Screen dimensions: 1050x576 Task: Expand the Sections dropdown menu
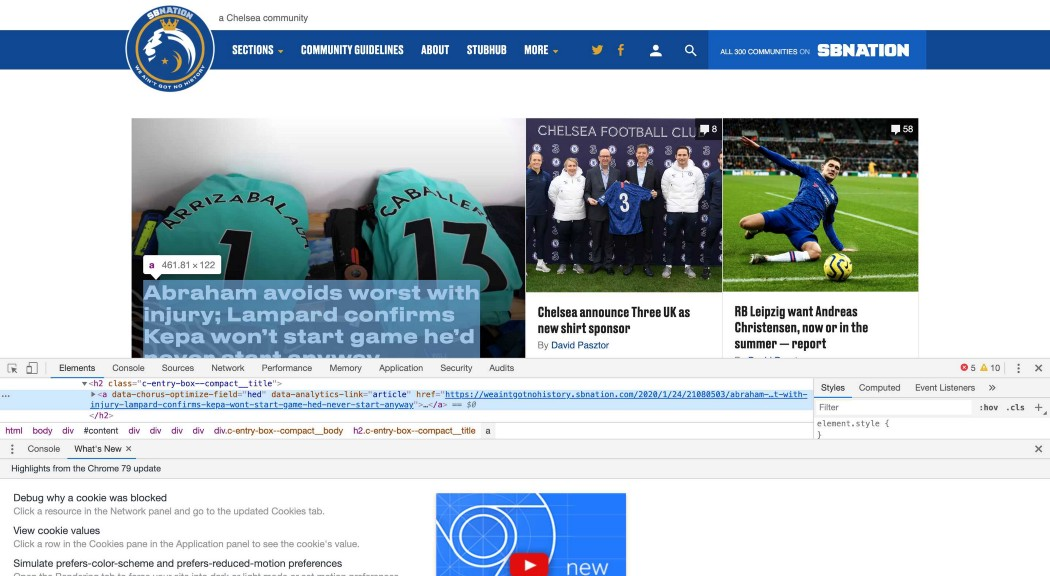(x=258, y=50)
